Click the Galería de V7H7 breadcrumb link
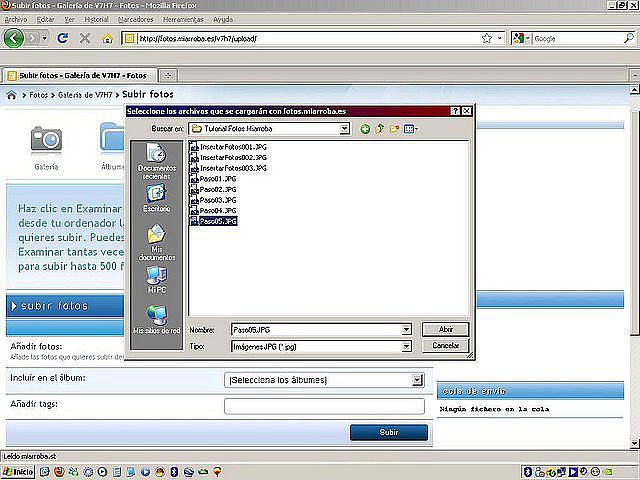 85,95
